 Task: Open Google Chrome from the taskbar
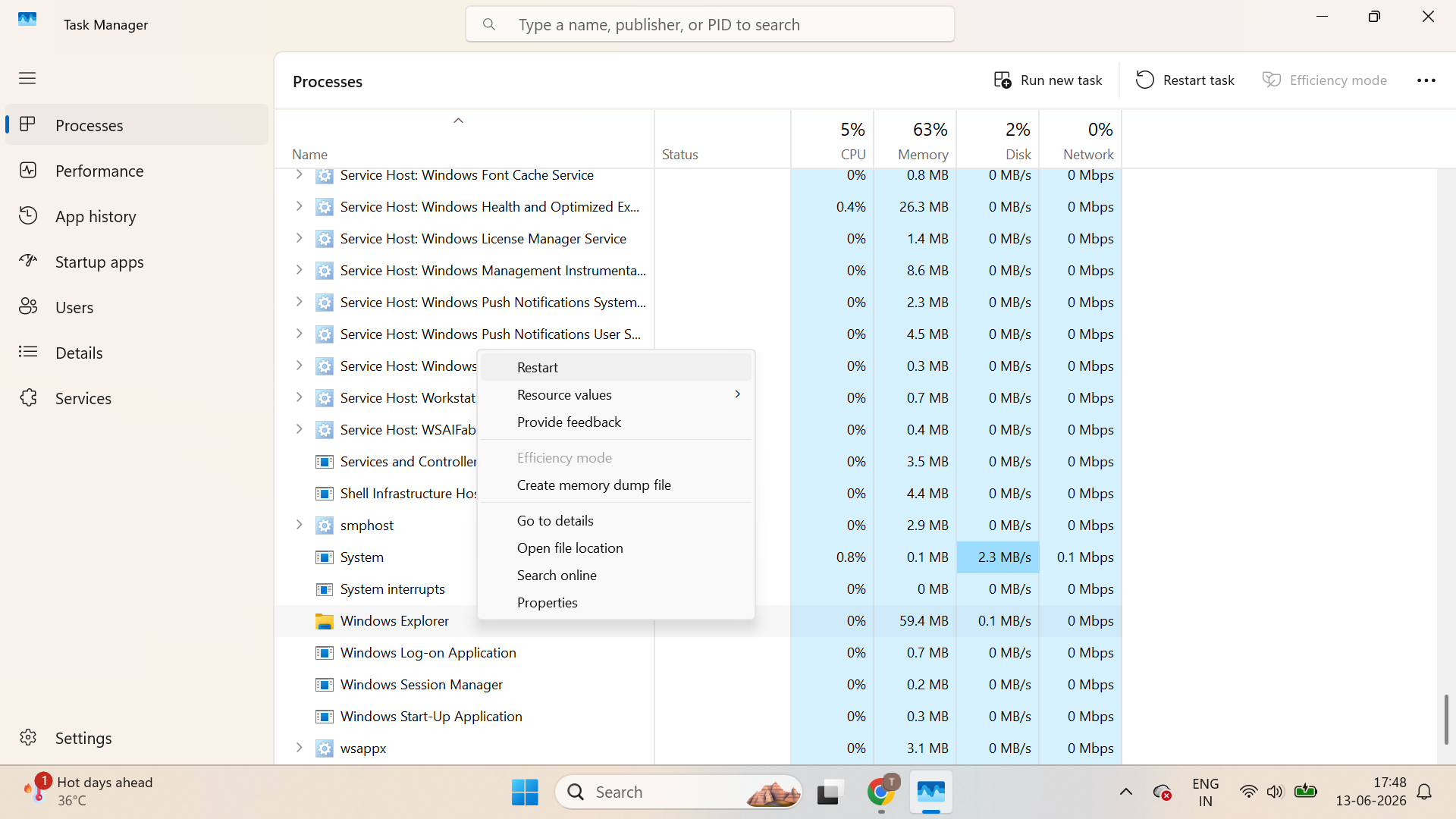[x=881, y=792]
